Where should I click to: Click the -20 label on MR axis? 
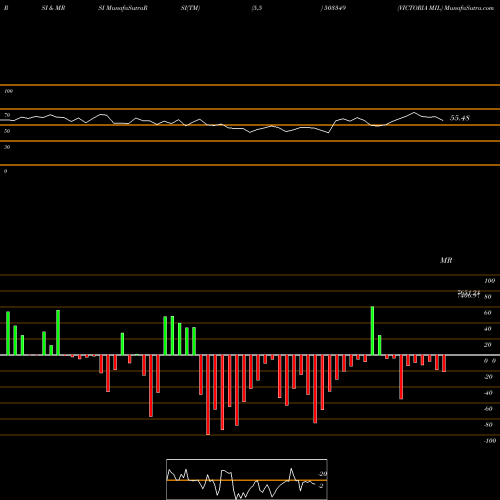click(x=488, y=377)
